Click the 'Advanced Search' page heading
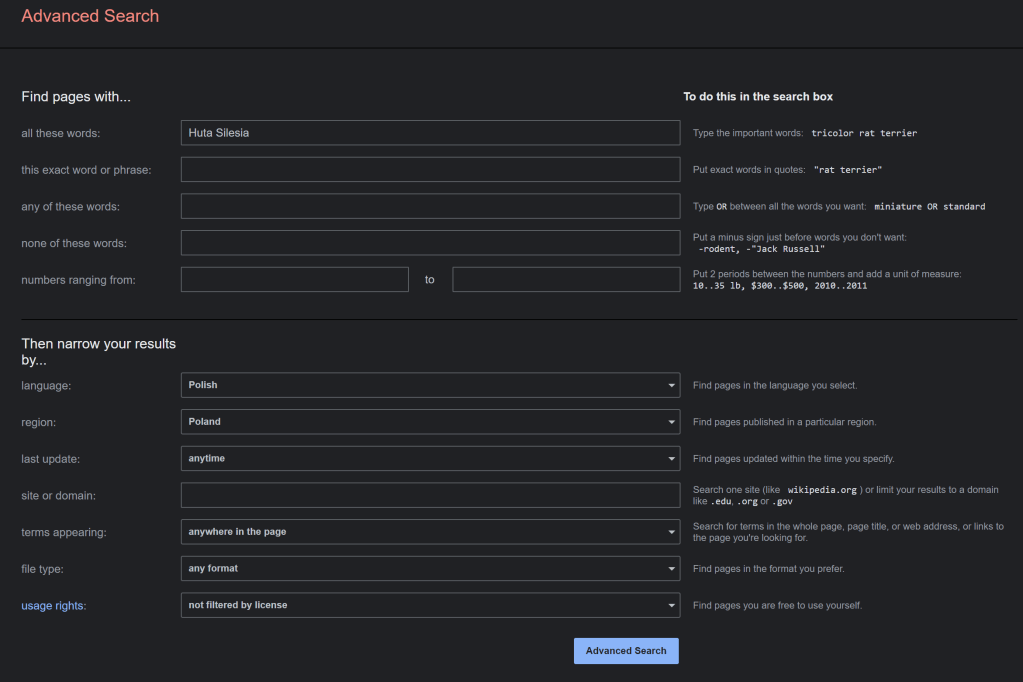 (90, 16)
